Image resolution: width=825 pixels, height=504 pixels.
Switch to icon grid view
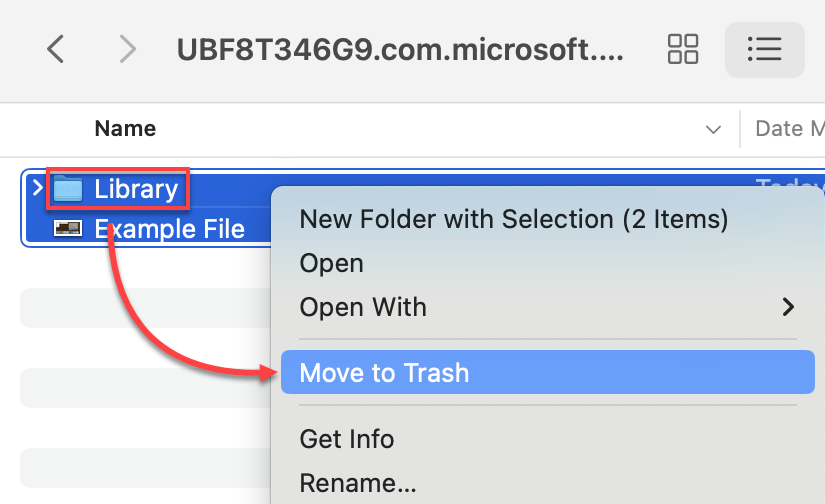(683, 49)
